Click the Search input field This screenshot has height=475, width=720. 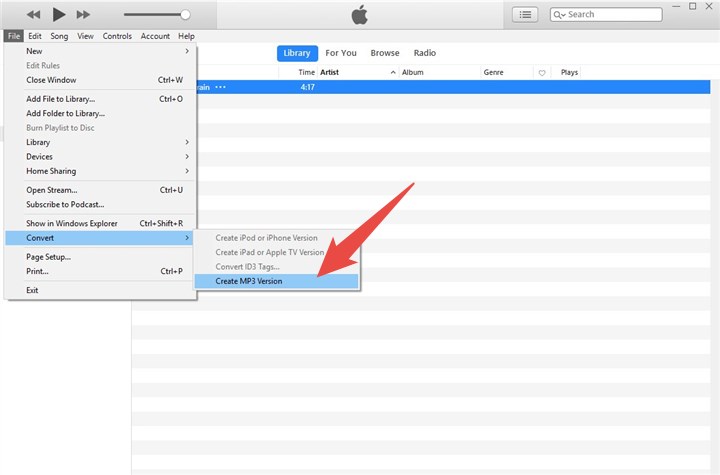pyautogui.click(x=606, y=15)
